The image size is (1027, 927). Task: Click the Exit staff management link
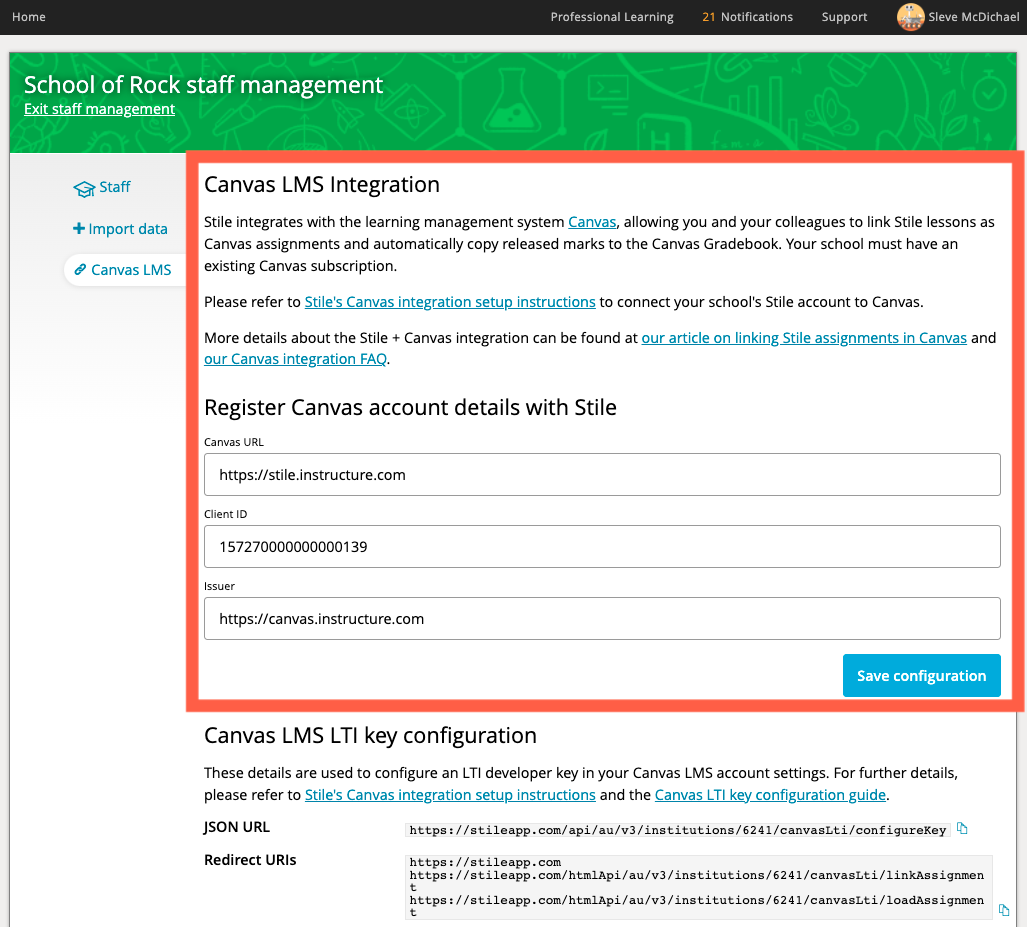pos(100,109)
